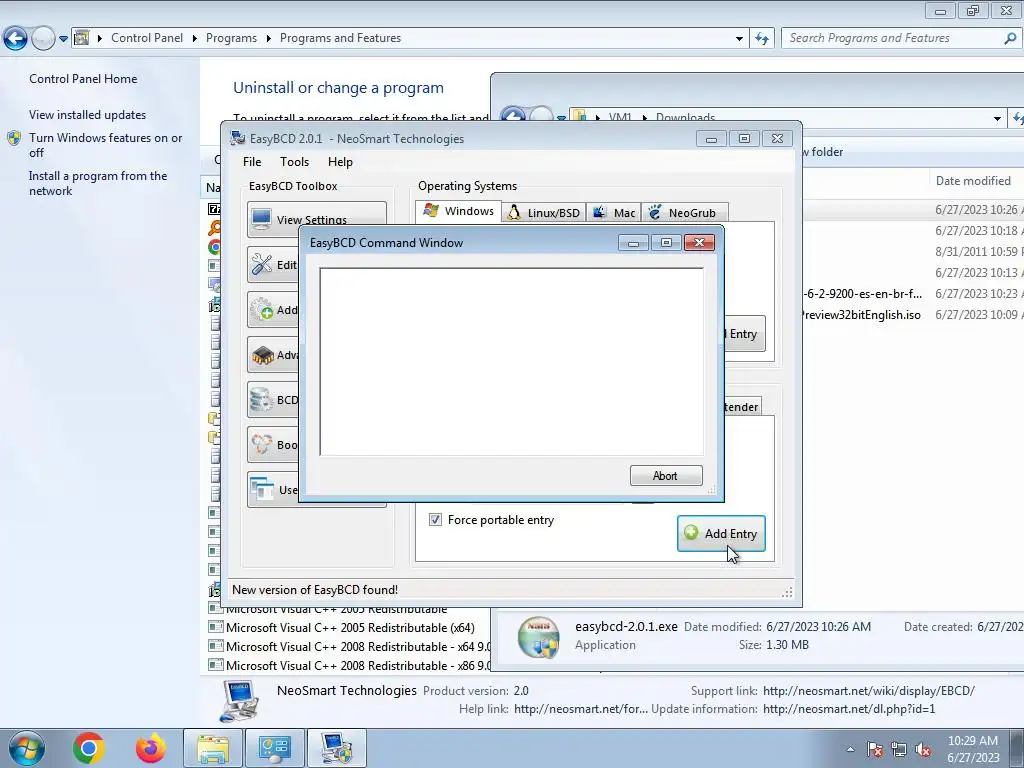Open Turn Windows features on or off
This screenshot has width=1024, height=768.
tap(106, 145)
